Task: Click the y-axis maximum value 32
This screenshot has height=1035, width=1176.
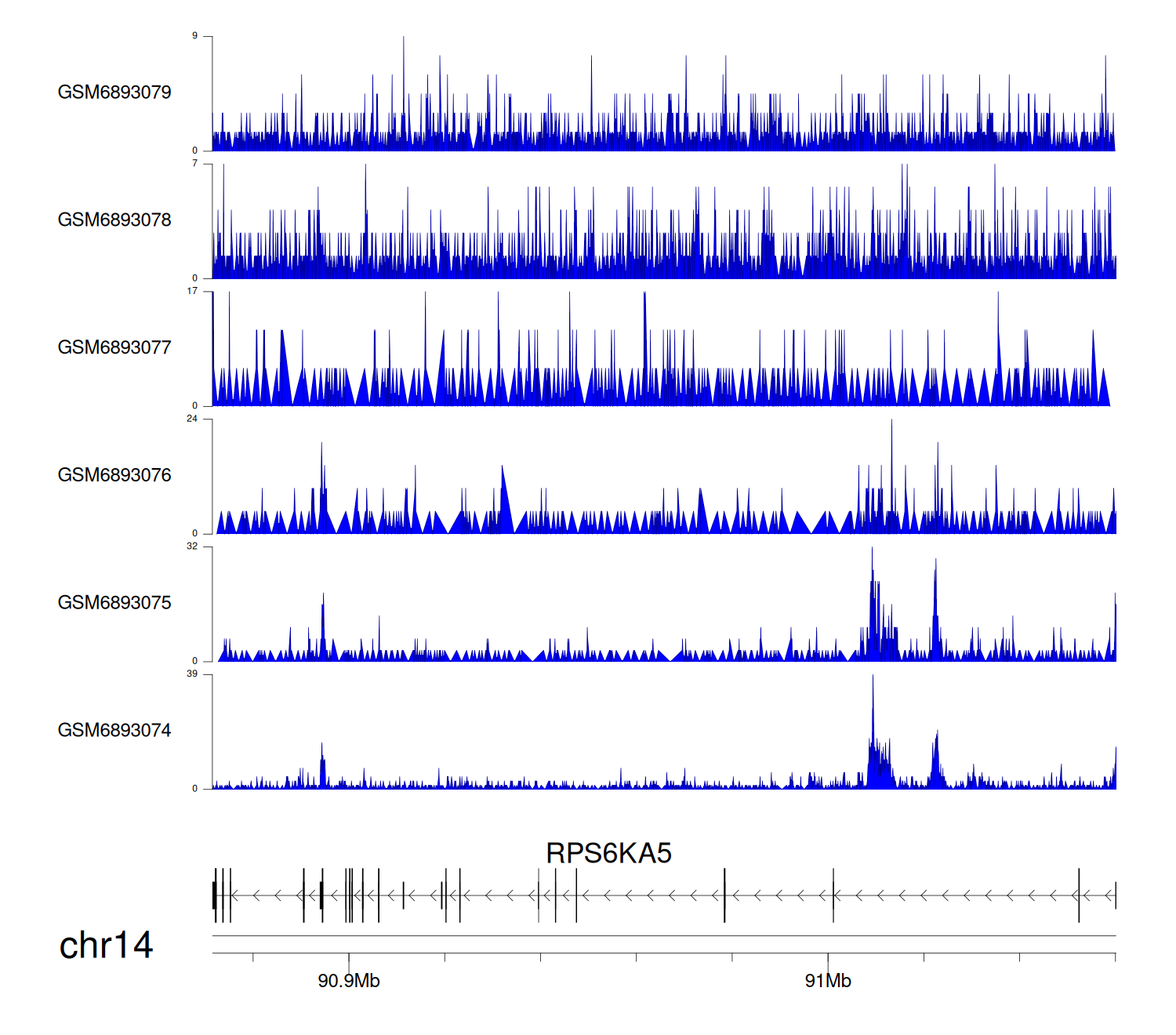Action: (x=192, y=547)
